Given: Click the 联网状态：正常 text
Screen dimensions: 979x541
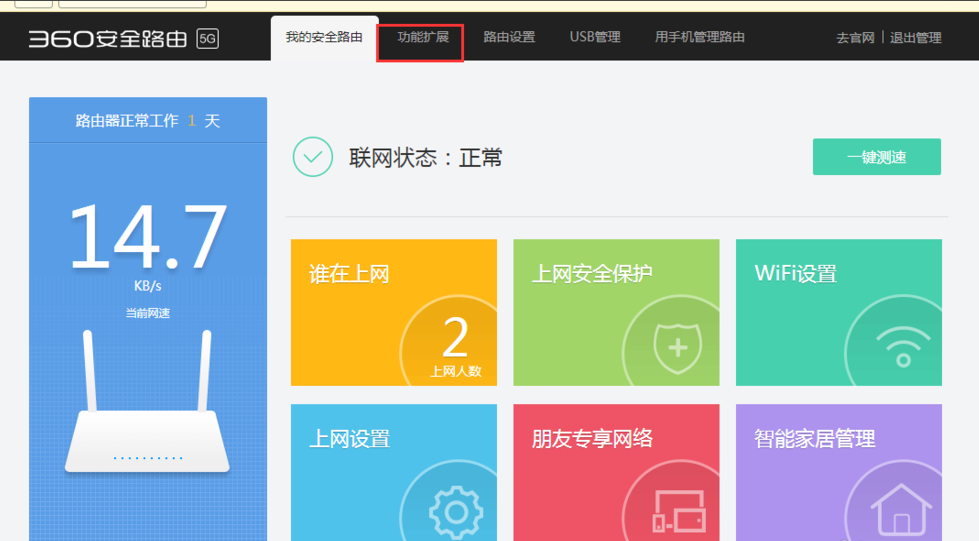Looking at the screenshot, I should [425, 157].
